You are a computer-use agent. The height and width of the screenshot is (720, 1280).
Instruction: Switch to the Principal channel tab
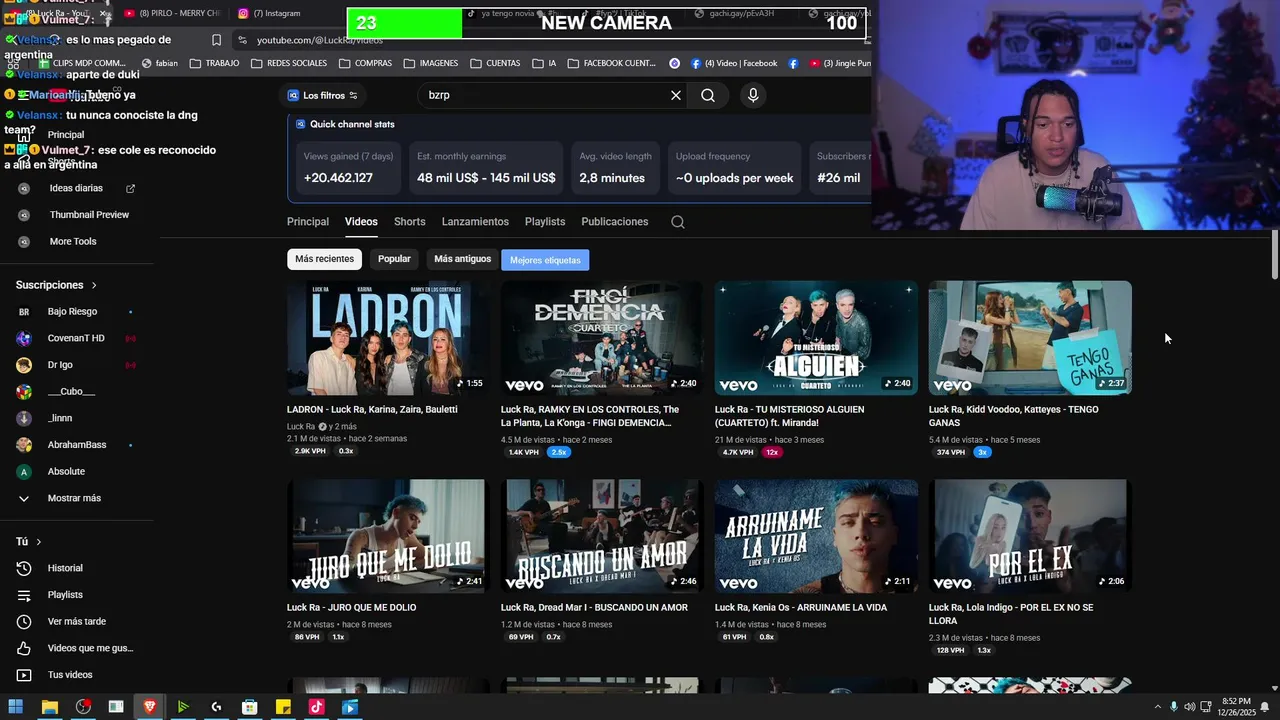[308, 222]
